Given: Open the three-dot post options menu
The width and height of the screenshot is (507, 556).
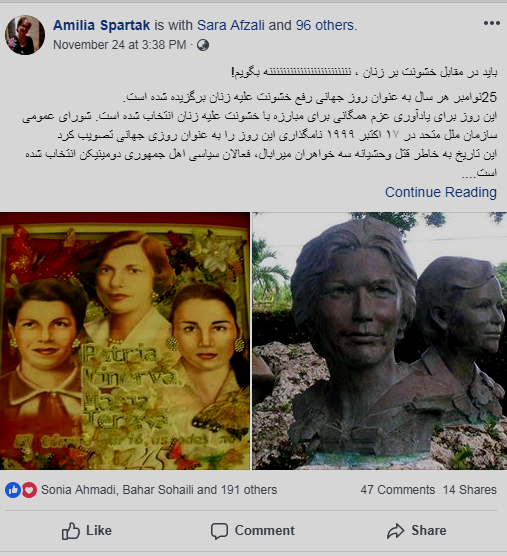Looking at the screenshot, I should click(492, 23).
